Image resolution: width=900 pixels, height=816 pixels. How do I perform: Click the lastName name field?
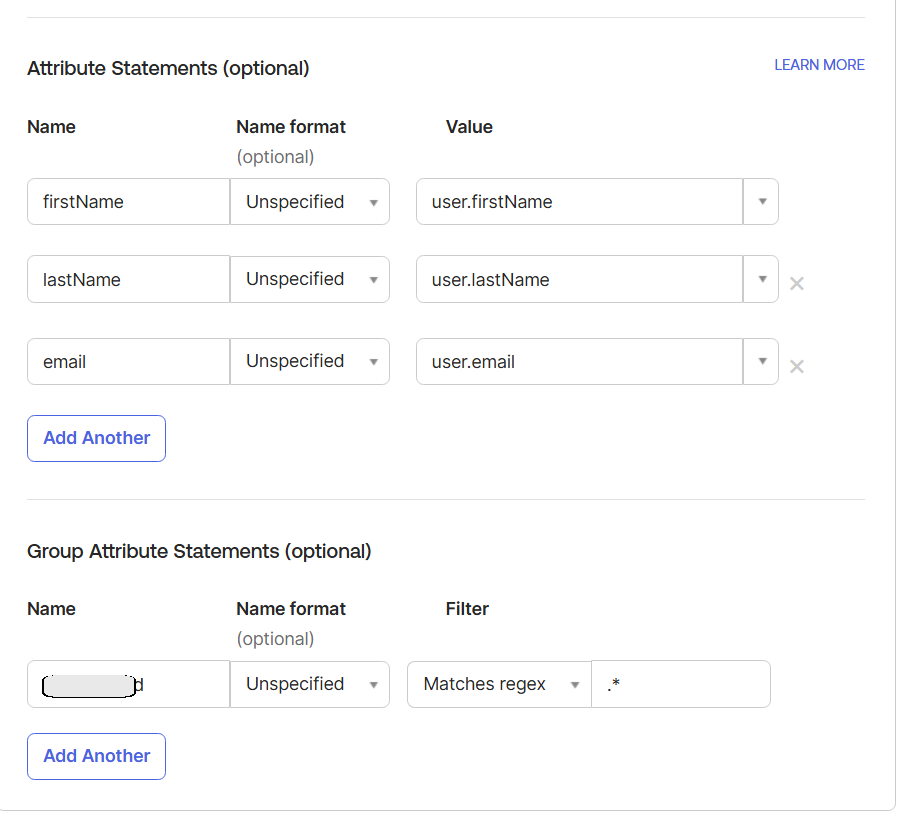(x=129, y=279)
